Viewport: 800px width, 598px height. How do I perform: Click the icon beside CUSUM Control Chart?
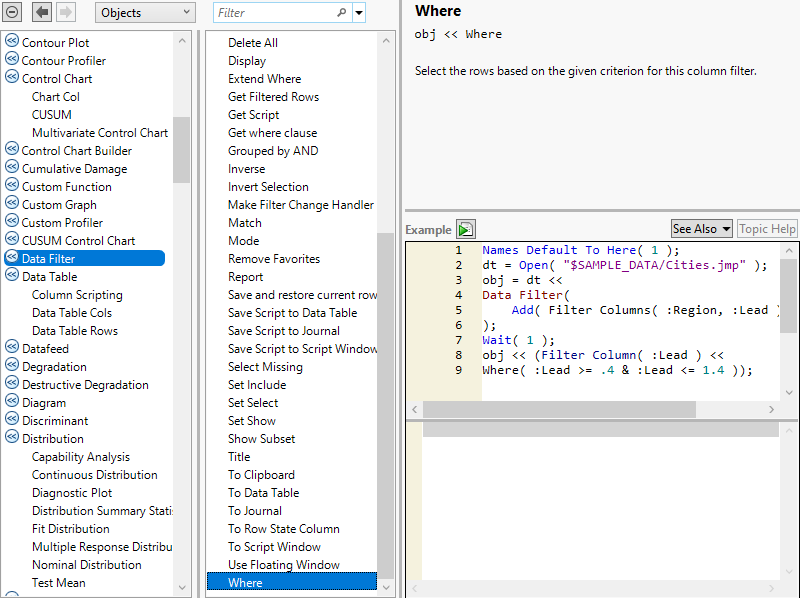12,239
